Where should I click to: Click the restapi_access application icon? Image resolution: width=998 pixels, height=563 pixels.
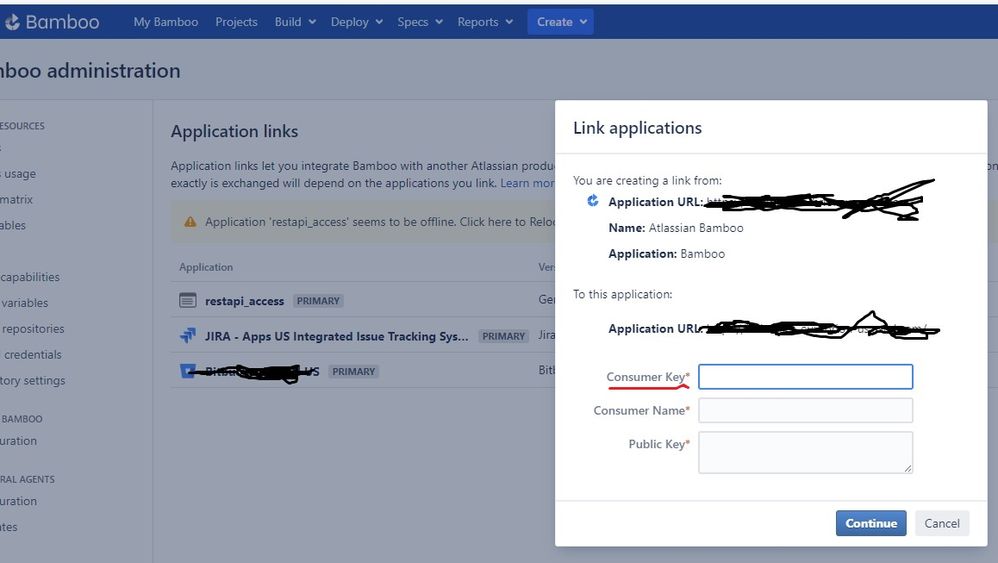pos(188,300)
